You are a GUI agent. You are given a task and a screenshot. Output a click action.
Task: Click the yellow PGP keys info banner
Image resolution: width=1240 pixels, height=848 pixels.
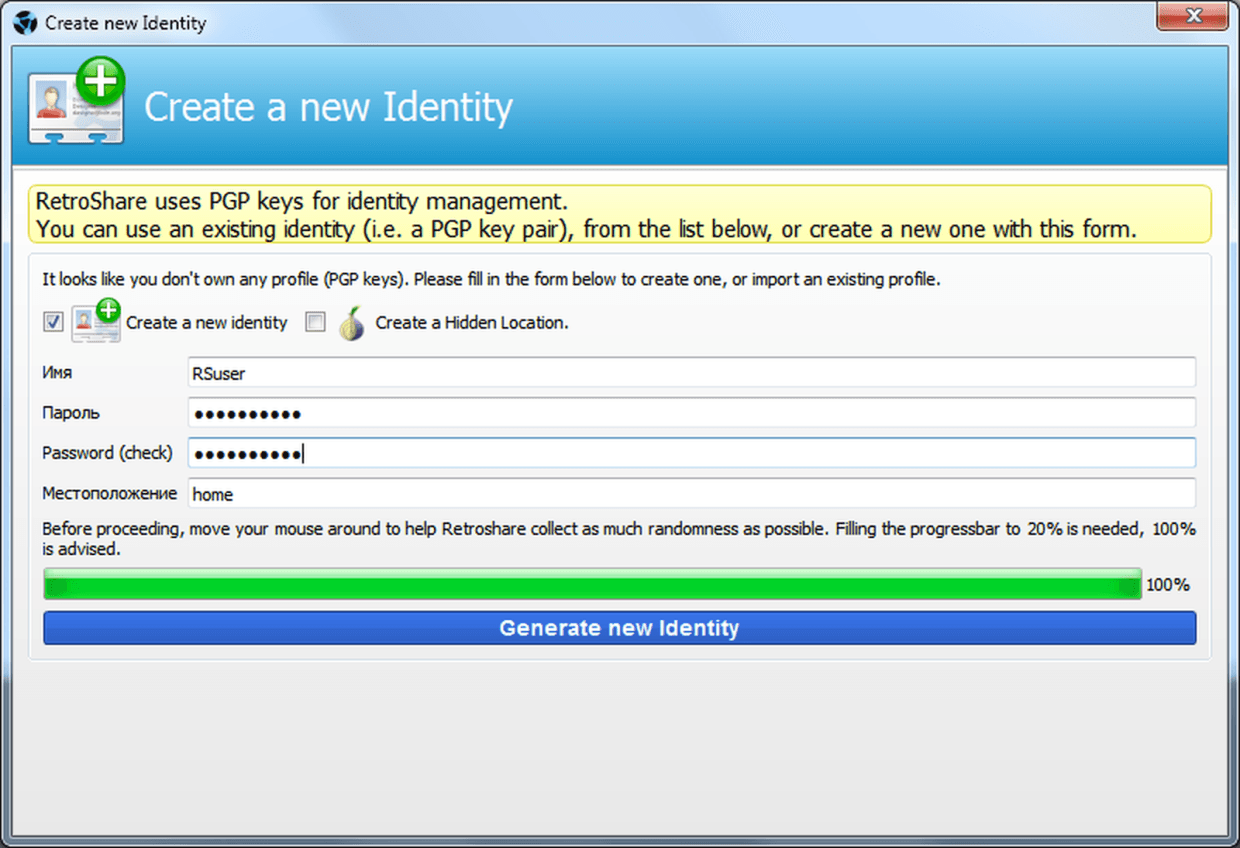(619, 214)
